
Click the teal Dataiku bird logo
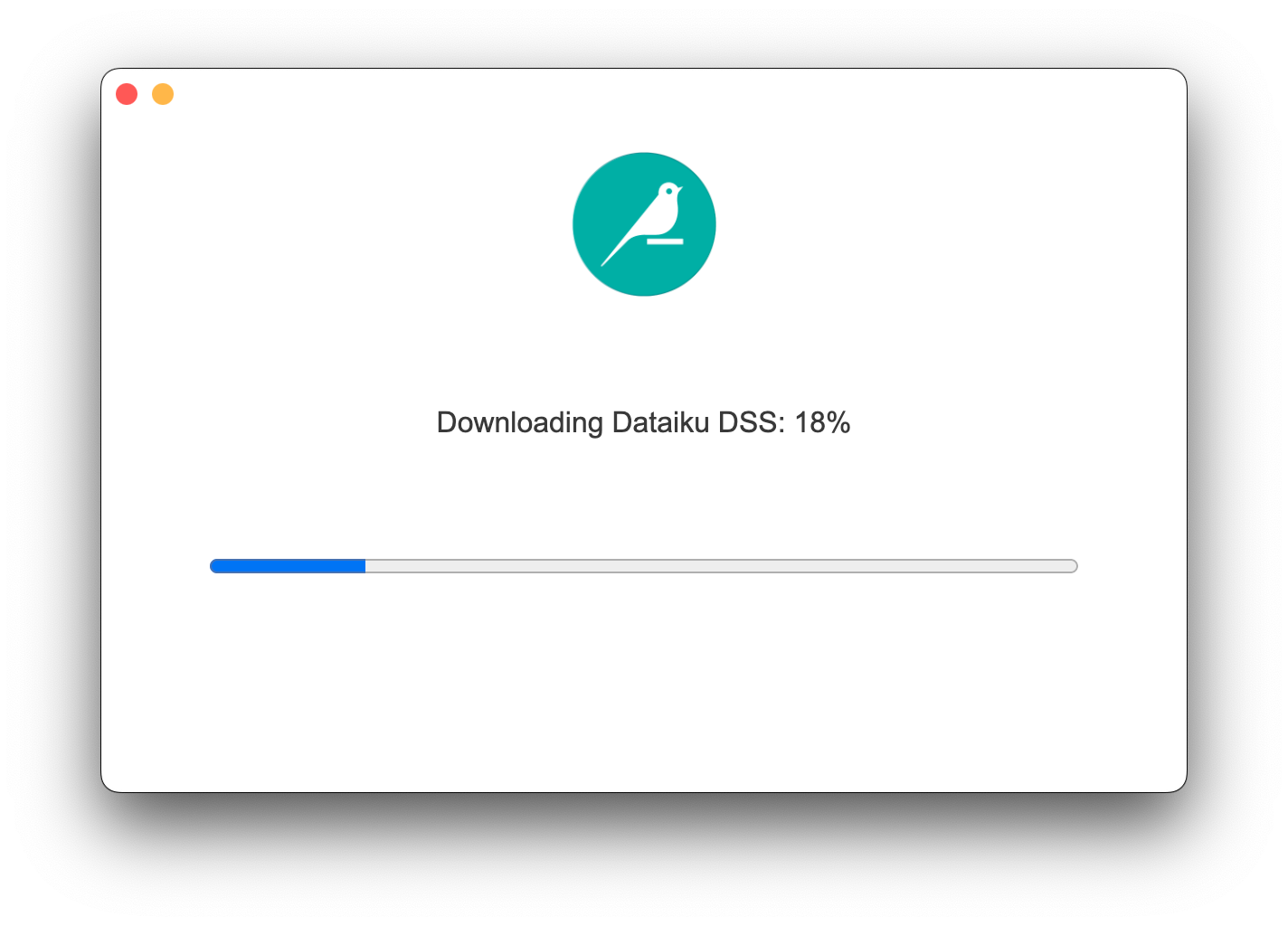[644, 224]
